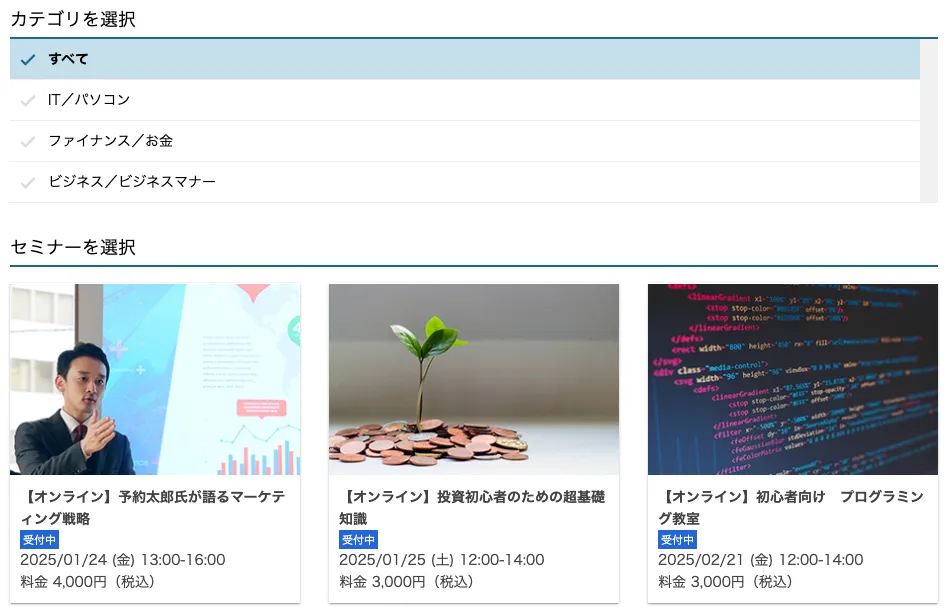This screenshot has width=950, height=616.
Task: Click the プログラミング教室 seminar title
Action: click(790, 507)
